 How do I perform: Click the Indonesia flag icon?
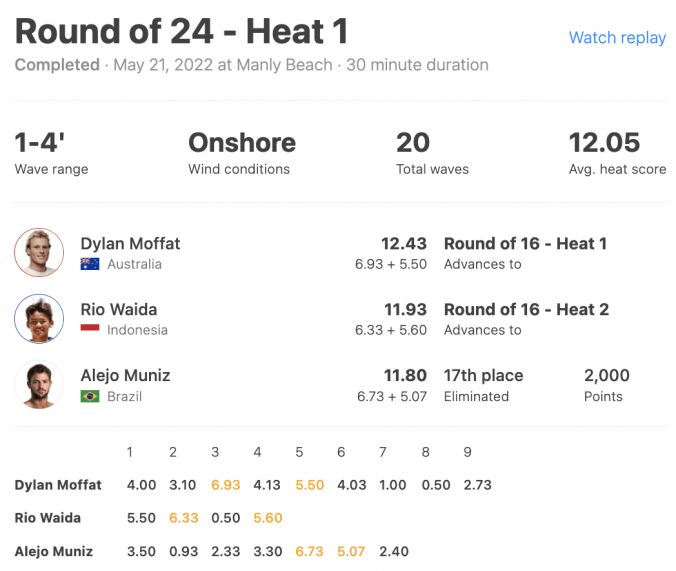[x=90, y=329]
